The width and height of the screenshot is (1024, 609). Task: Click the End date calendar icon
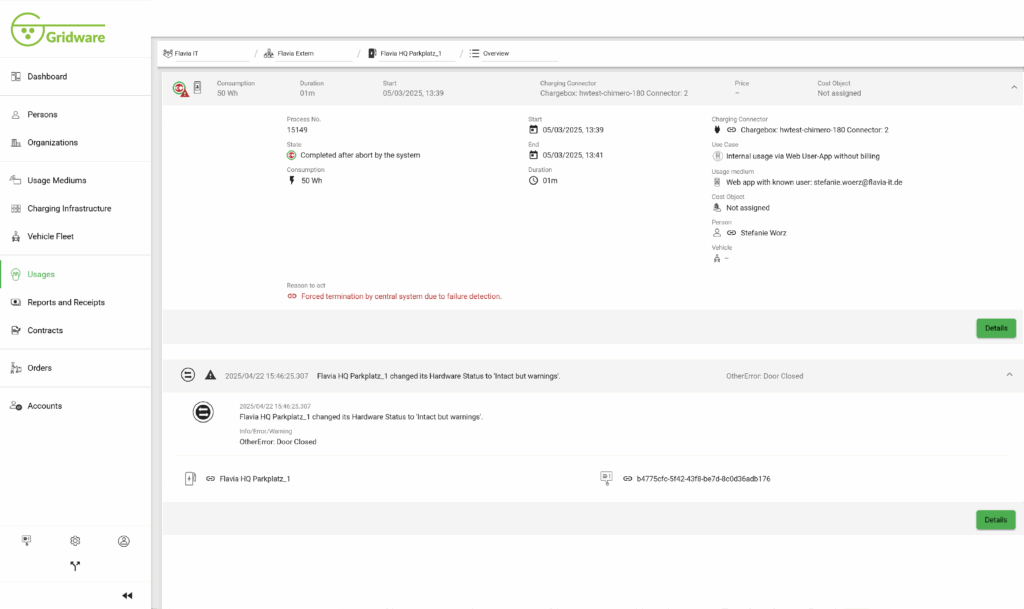(x=534, y=155)
